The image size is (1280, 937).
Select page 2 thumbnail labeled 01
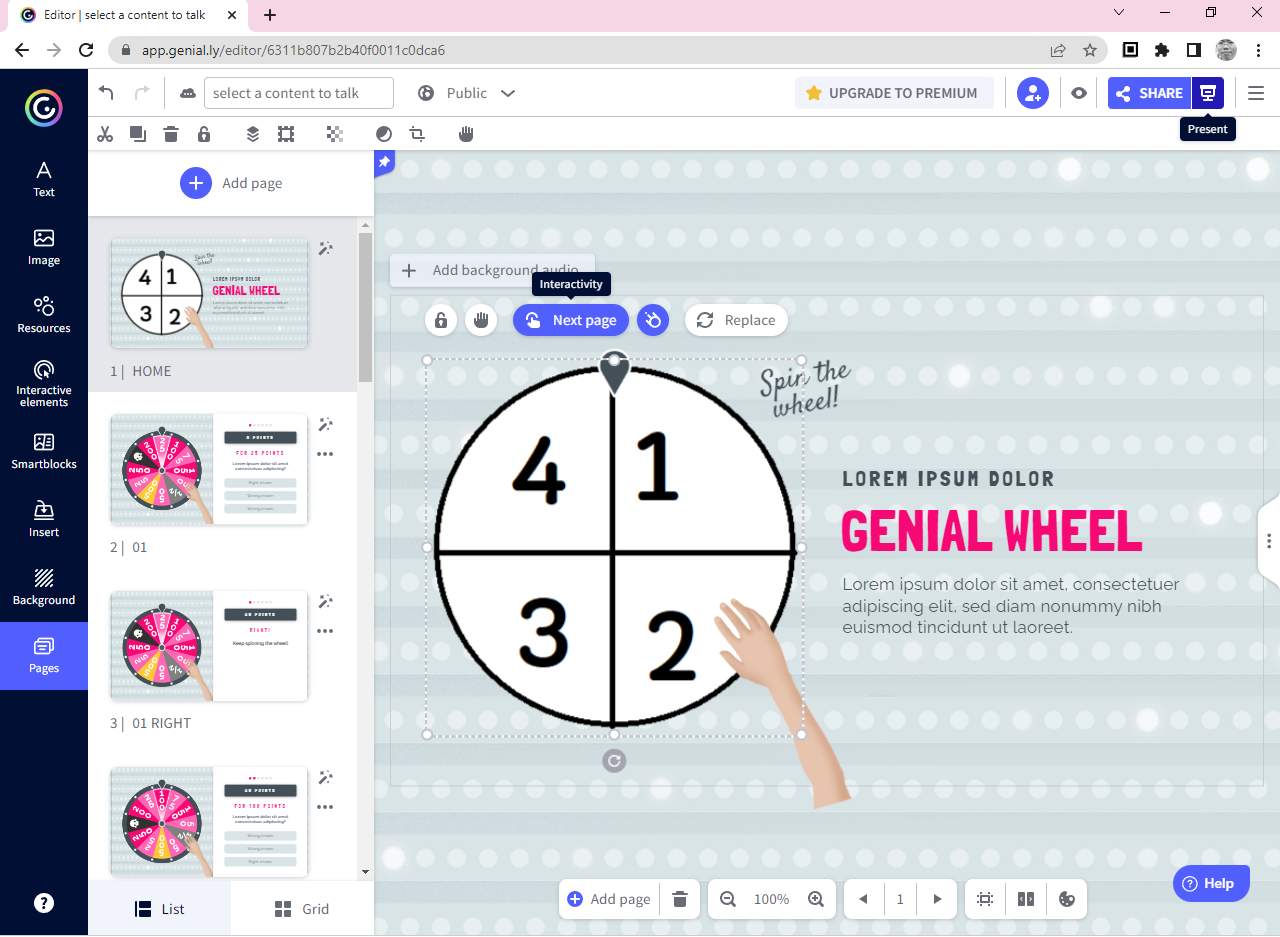(x=209, y=469)
